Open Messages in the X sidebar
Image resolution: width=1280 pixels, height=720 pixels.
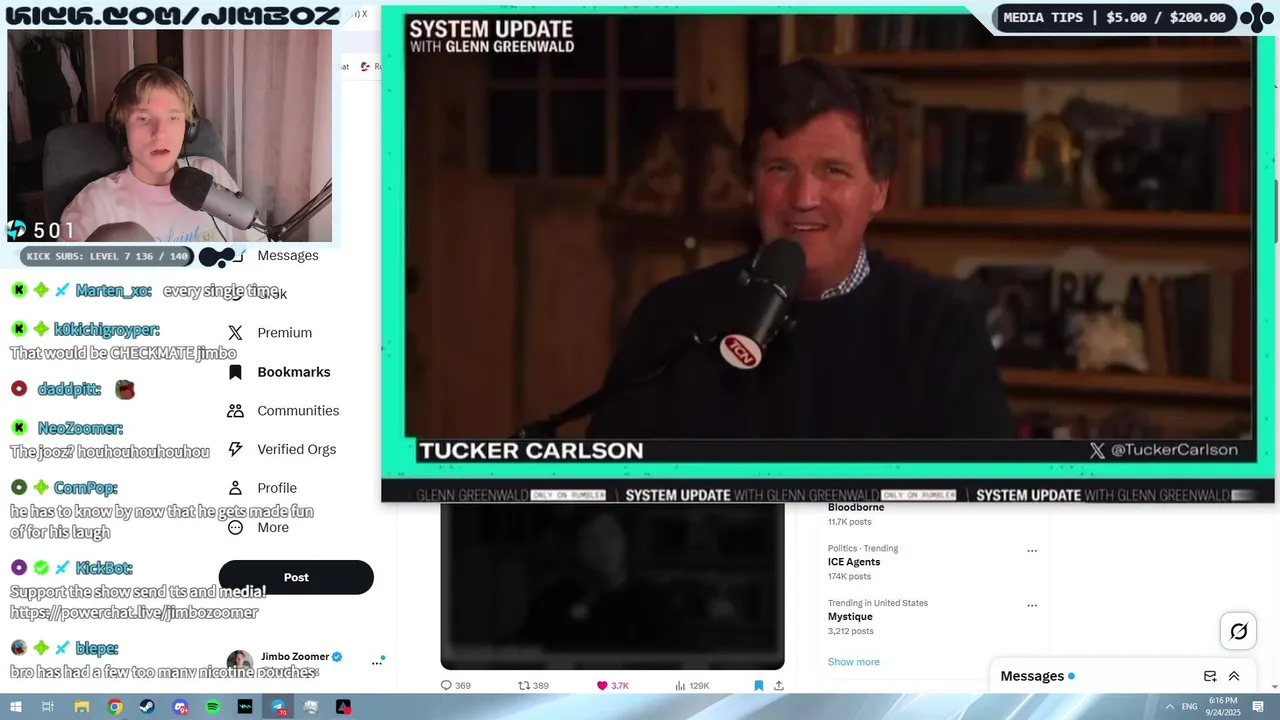[287, 256]
